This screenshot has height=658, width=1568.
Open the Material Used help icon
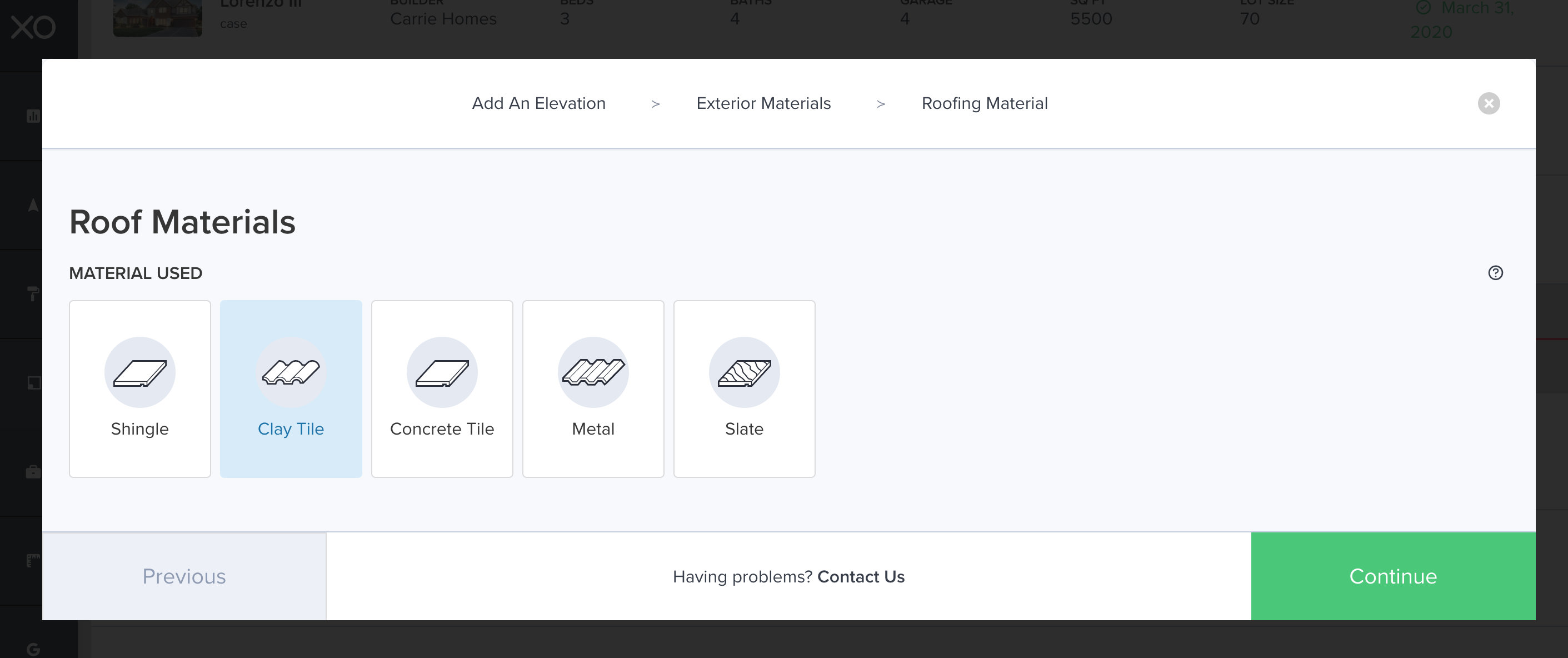pyautogui.click(x=1495, y=273)
